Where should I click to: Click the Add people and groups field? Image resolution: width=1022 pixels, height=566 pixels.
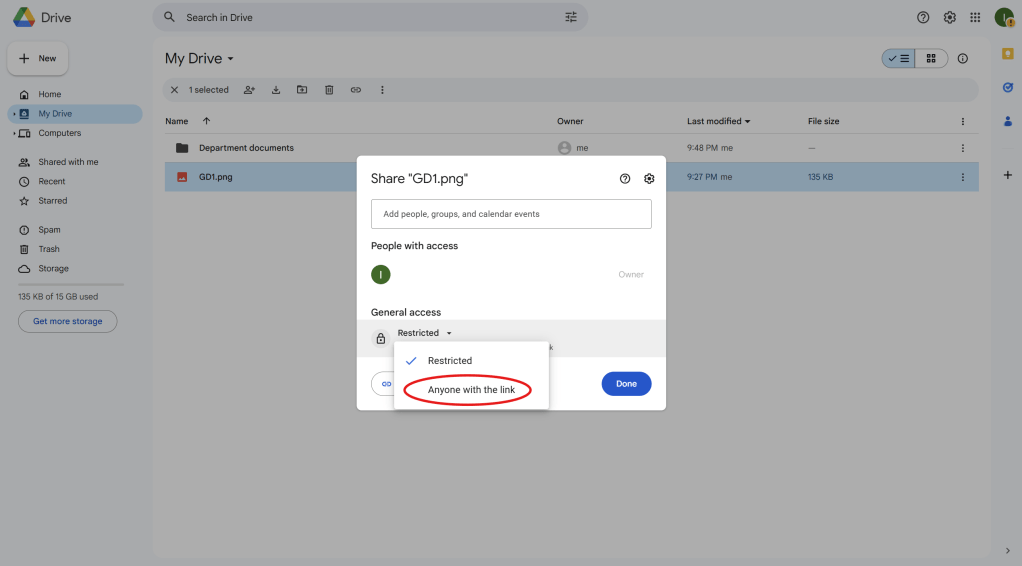(x=511, y=214)
